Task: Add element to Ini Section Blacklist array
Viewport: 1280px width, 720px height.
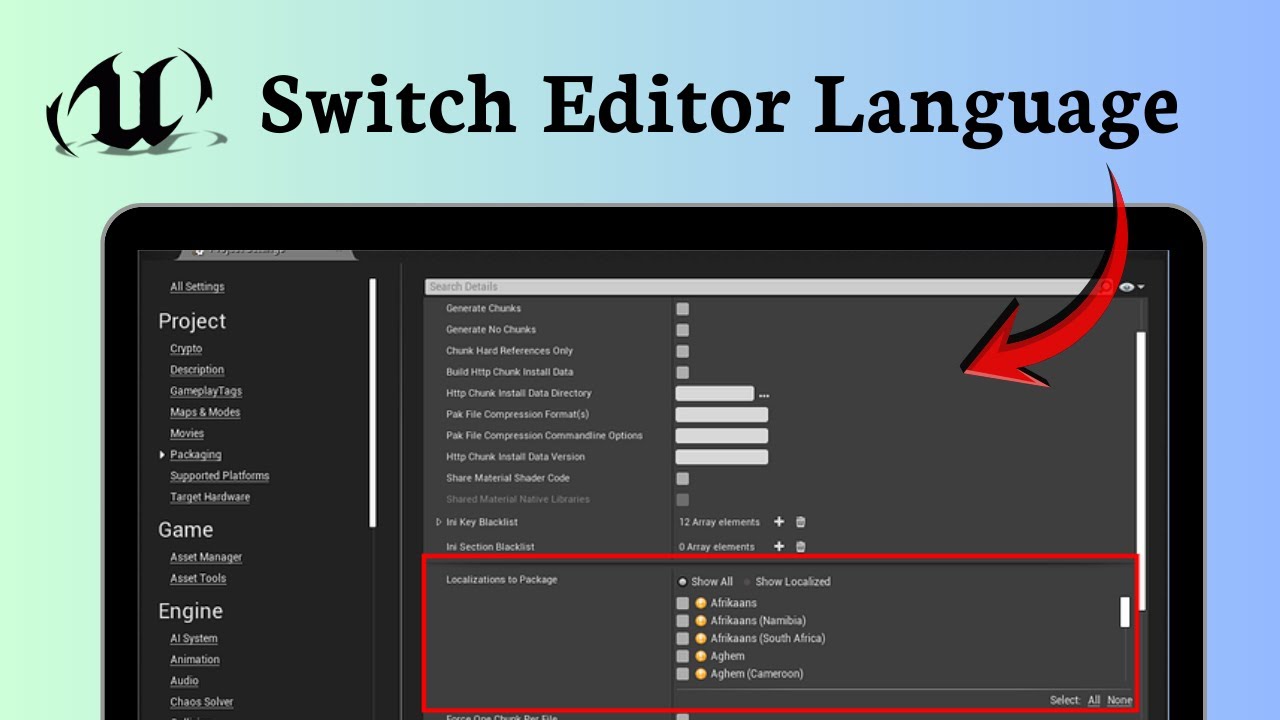Action: point(779,546)
